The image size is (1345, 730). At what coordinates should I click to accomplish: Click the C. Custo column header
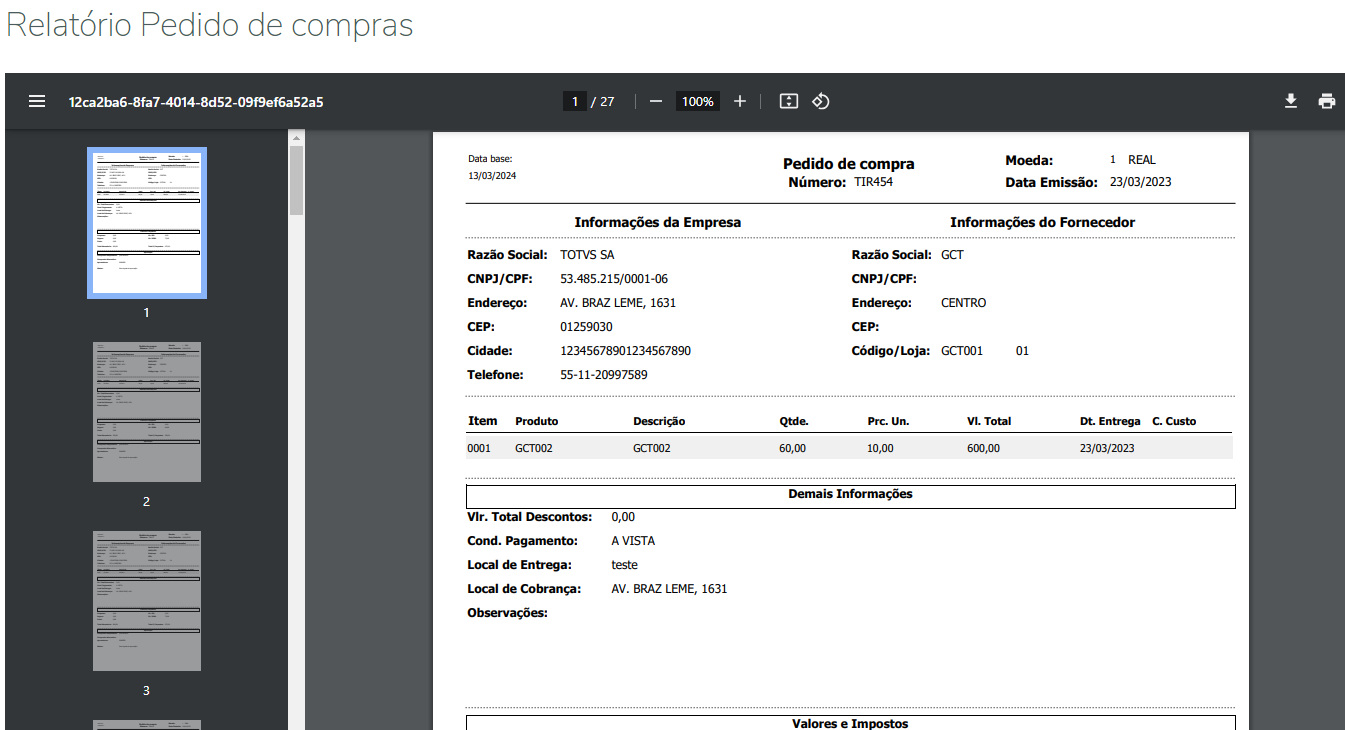pos(1174,421)
